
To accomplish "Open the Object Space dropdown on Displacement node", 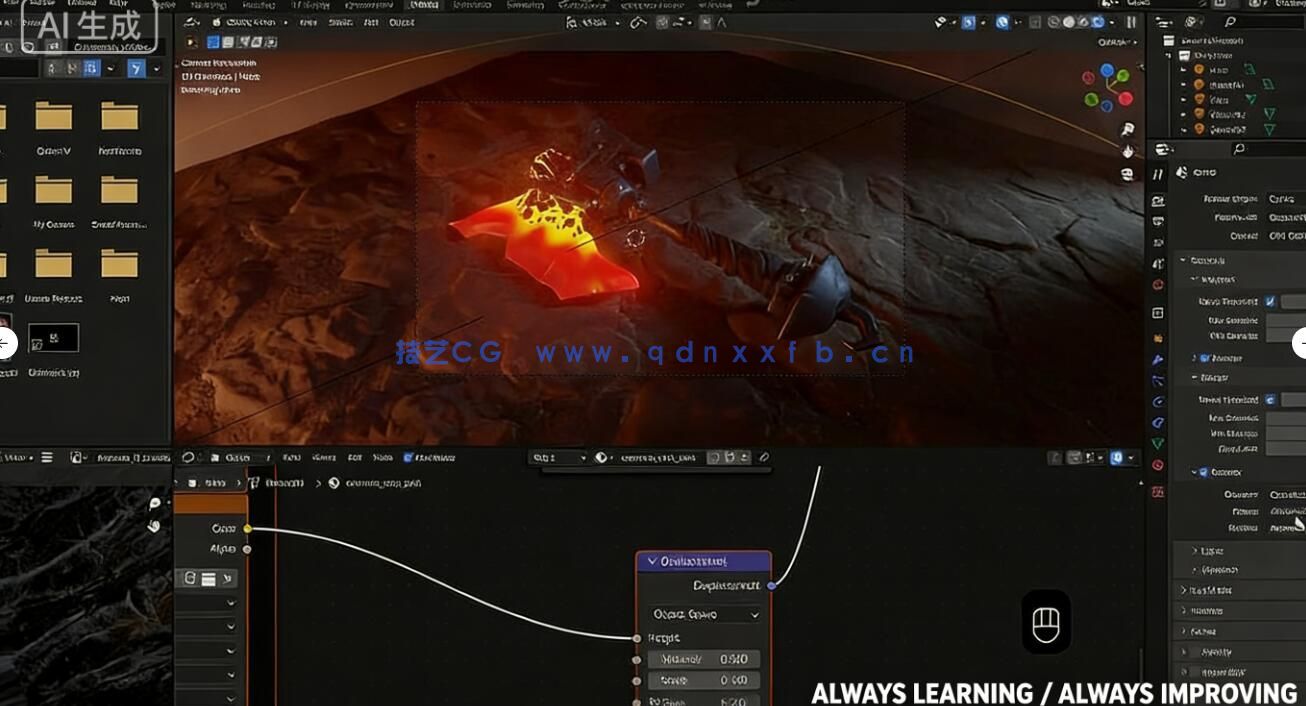I will 701,614.
